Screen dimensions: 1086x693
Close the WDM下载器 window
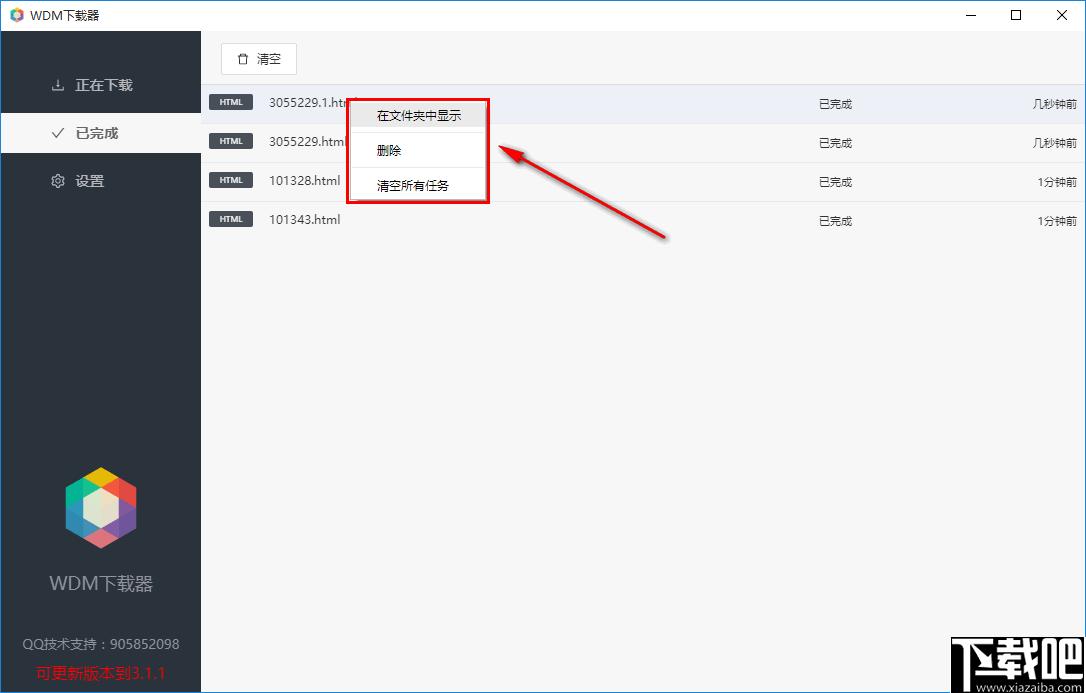point(1062,15)
